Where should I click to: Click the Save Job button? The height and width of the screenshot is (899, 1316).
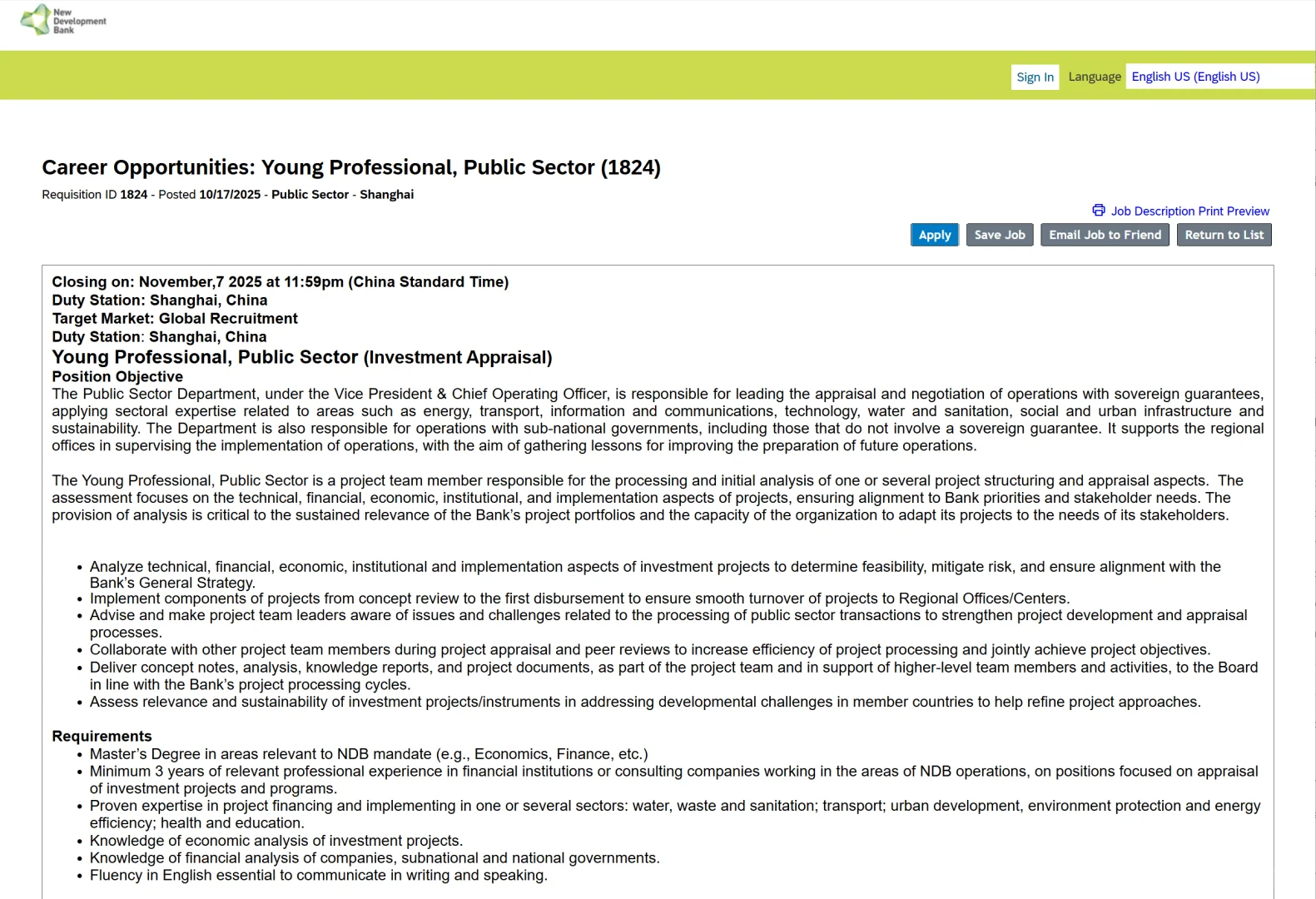pyautogui.click(x=1000, y=235)
